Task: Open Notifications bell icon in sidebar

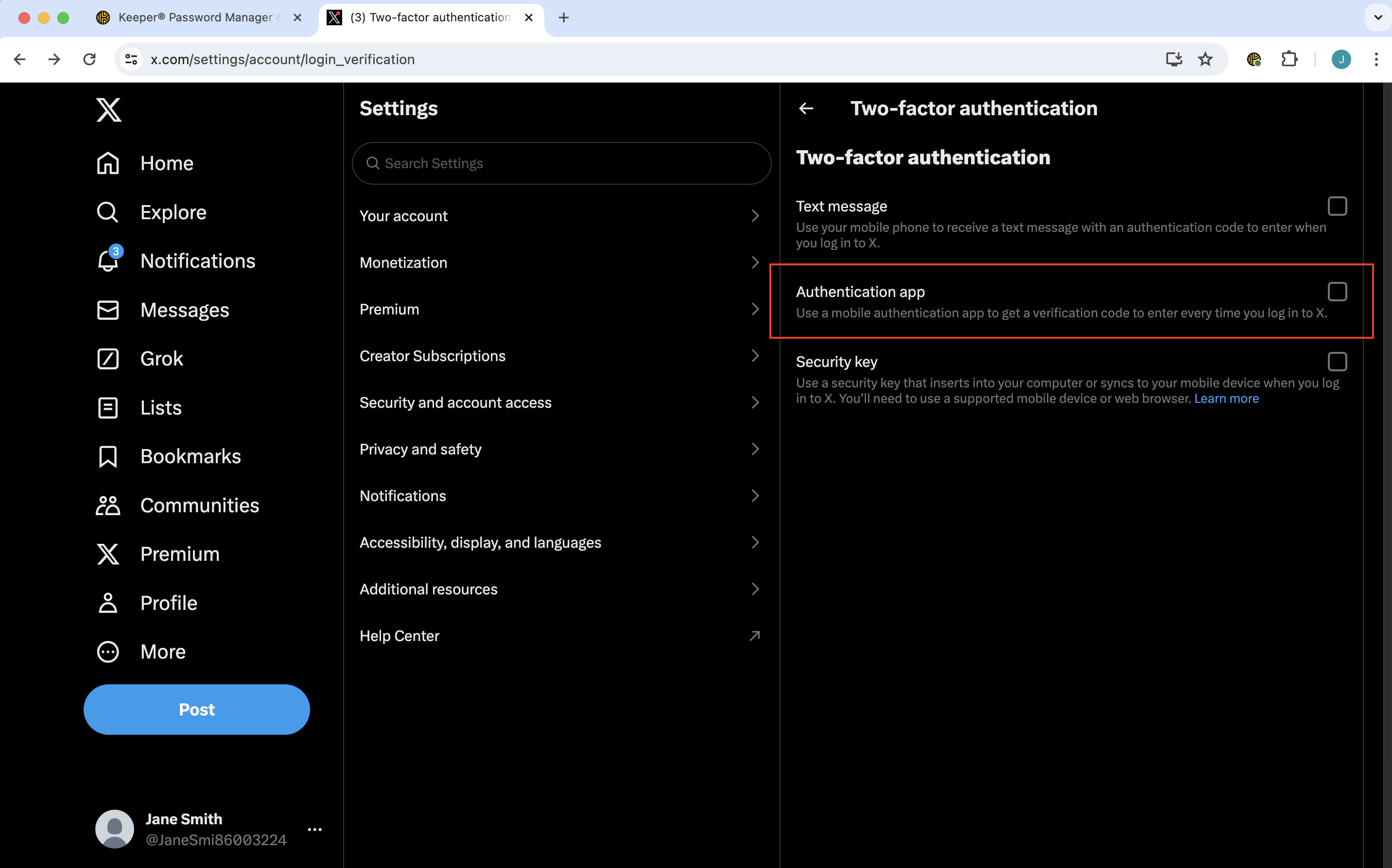Action: [x=108, y=261]
